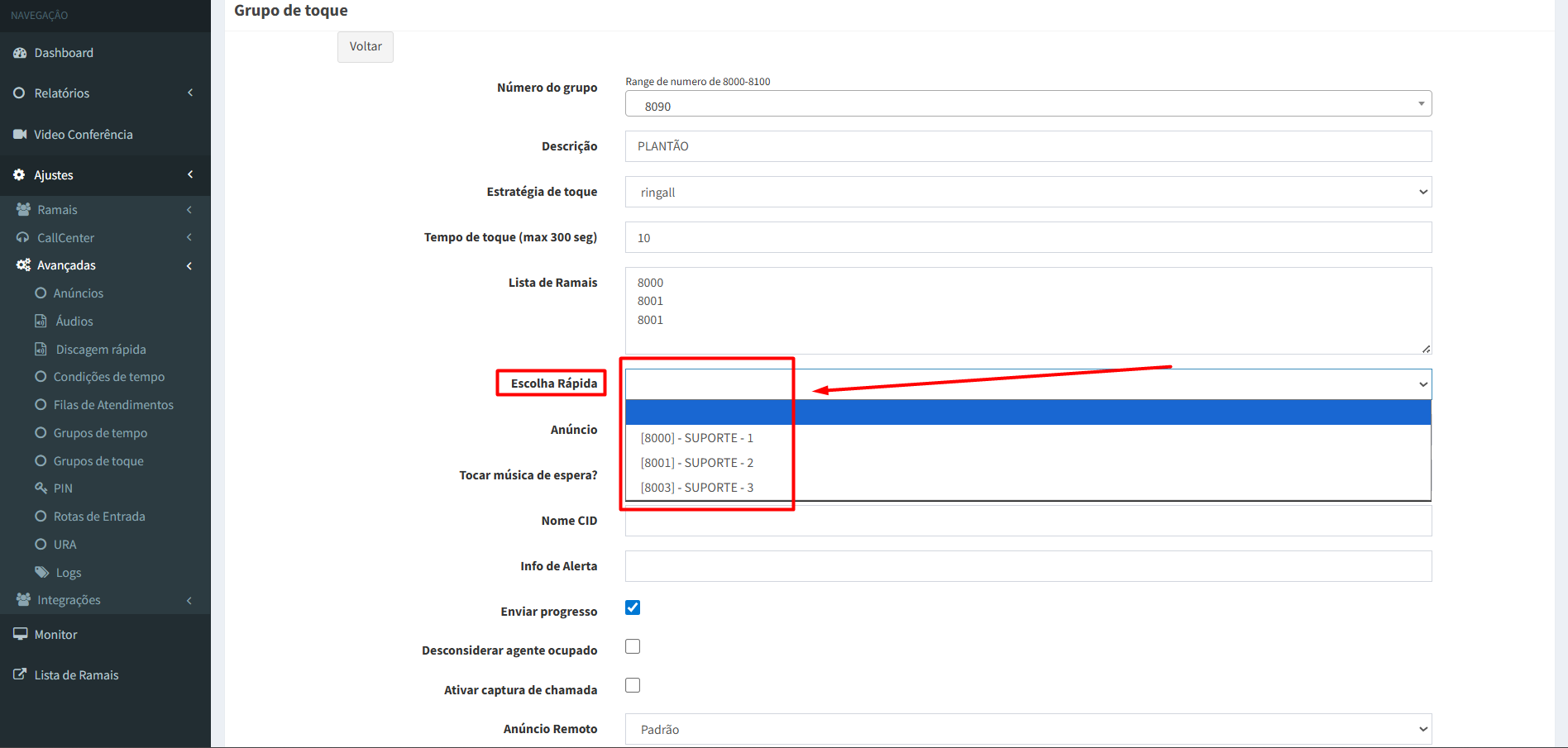1568x748 pixels.
Task: Open Grupos de toque sidebar link
Action: [x=98, y=460]
